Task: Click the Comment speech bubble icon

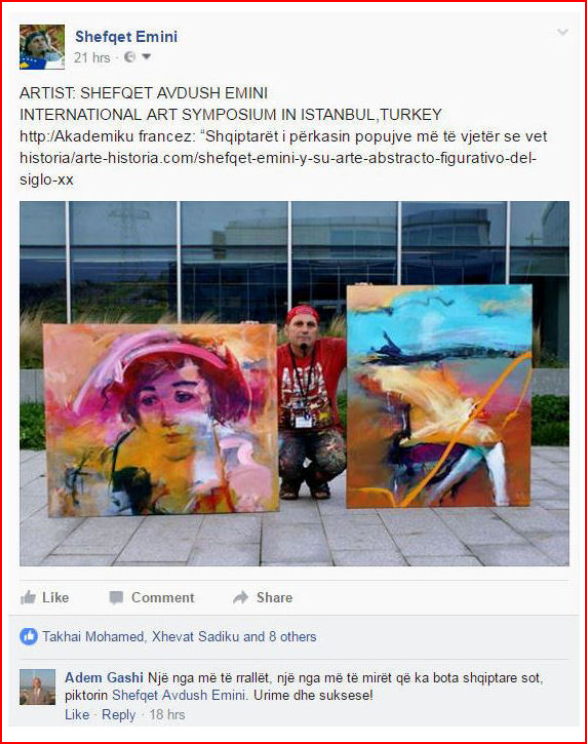Action: [x=116, y=597]
